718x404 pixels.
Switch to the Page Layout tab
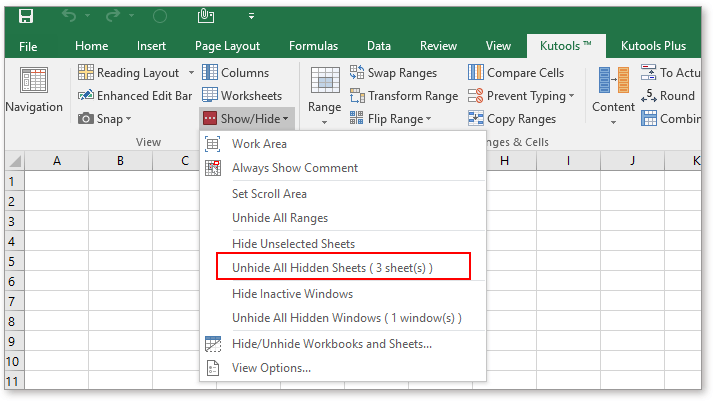point(227,46)
